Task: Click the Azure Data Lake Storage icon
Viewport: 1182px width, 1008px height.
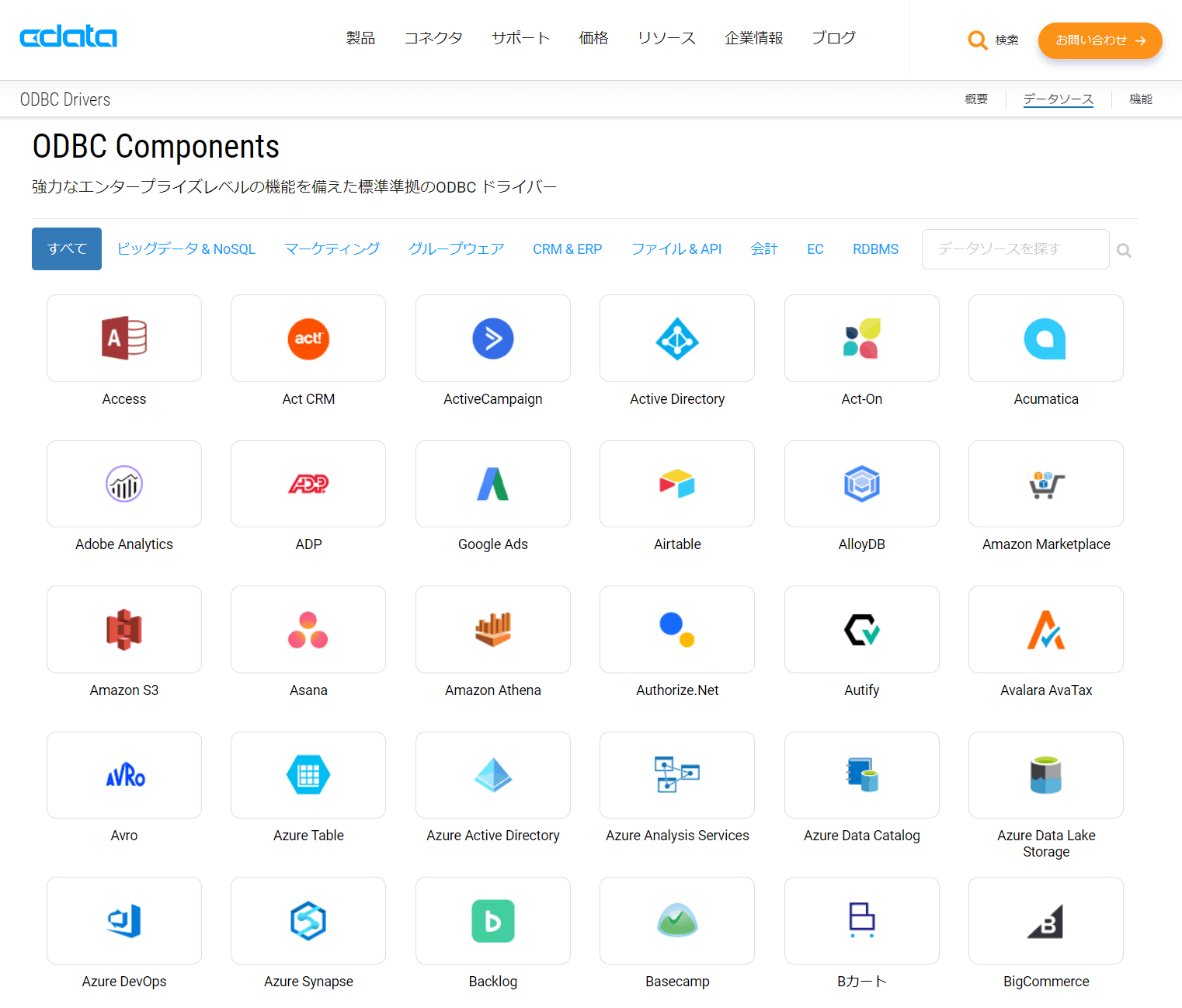Action: tap(1046, 775)
